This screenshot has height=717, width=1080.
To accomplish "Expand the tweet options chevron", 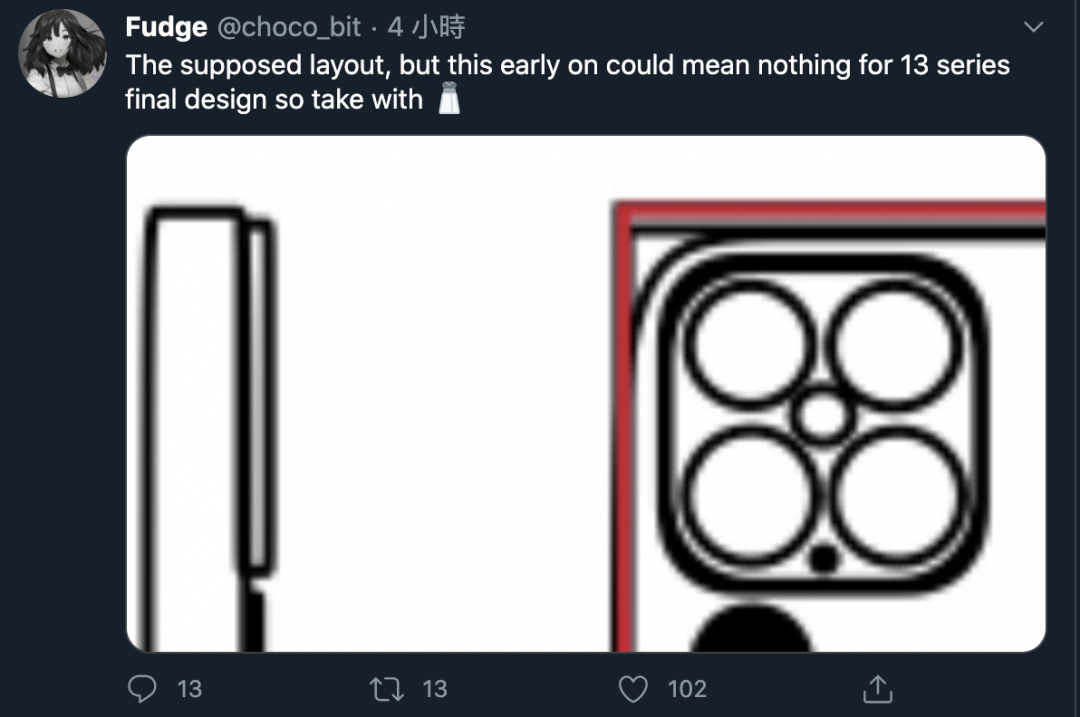I will click(x=1034, y=26).
